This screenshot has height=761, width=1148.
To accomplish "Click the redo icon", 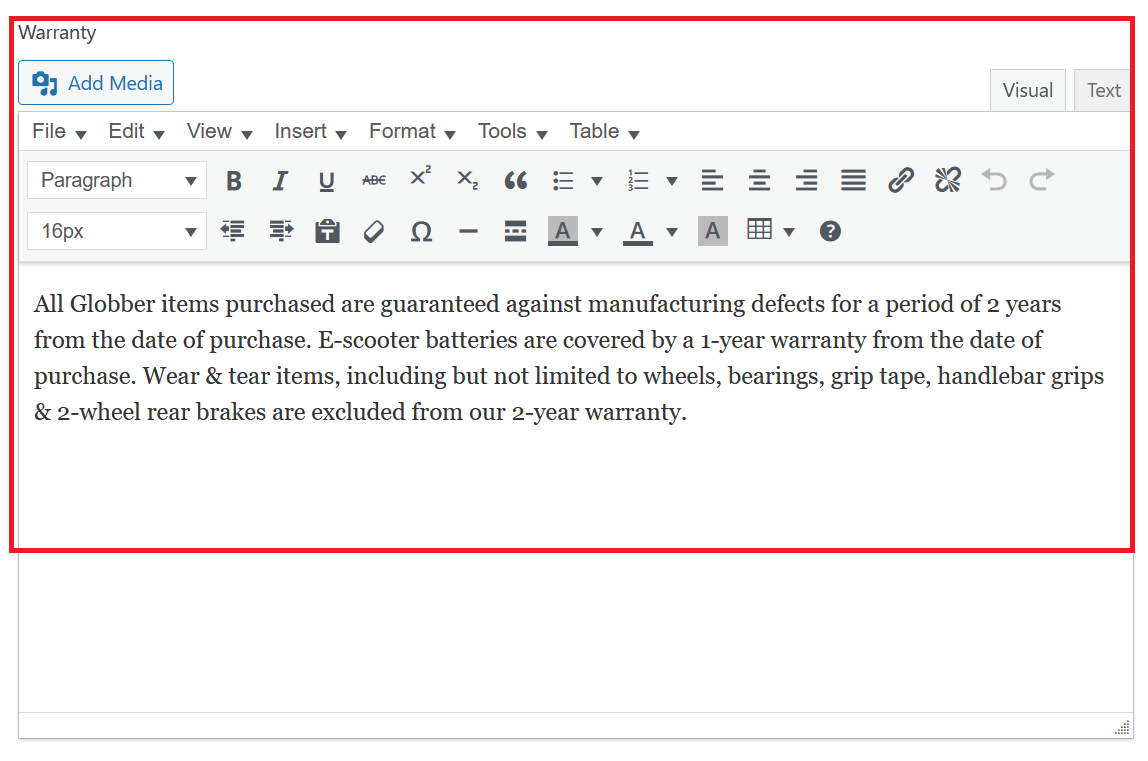I will click(x=1041, y=180).
